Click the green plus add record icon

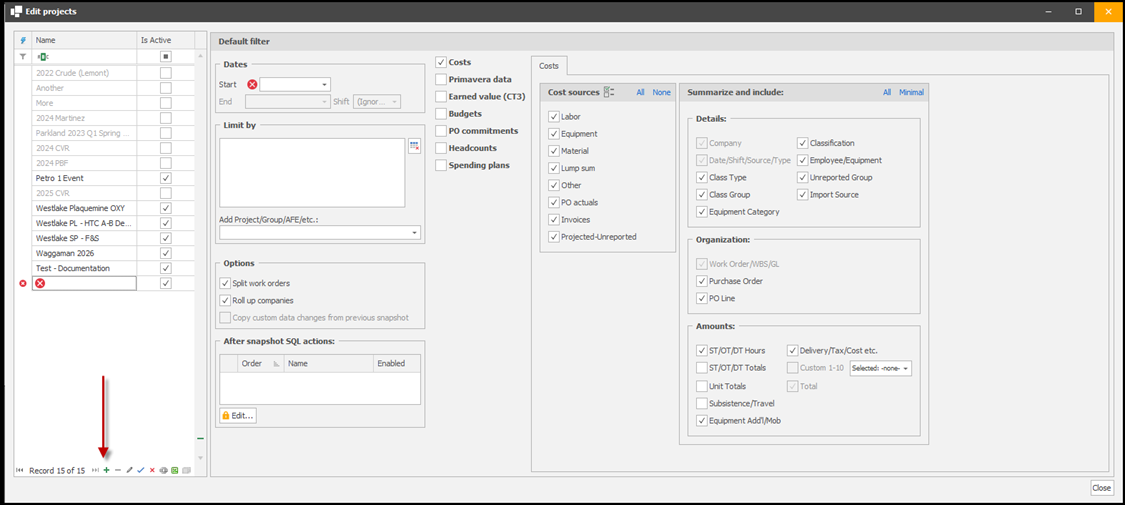tap(107, 470)
